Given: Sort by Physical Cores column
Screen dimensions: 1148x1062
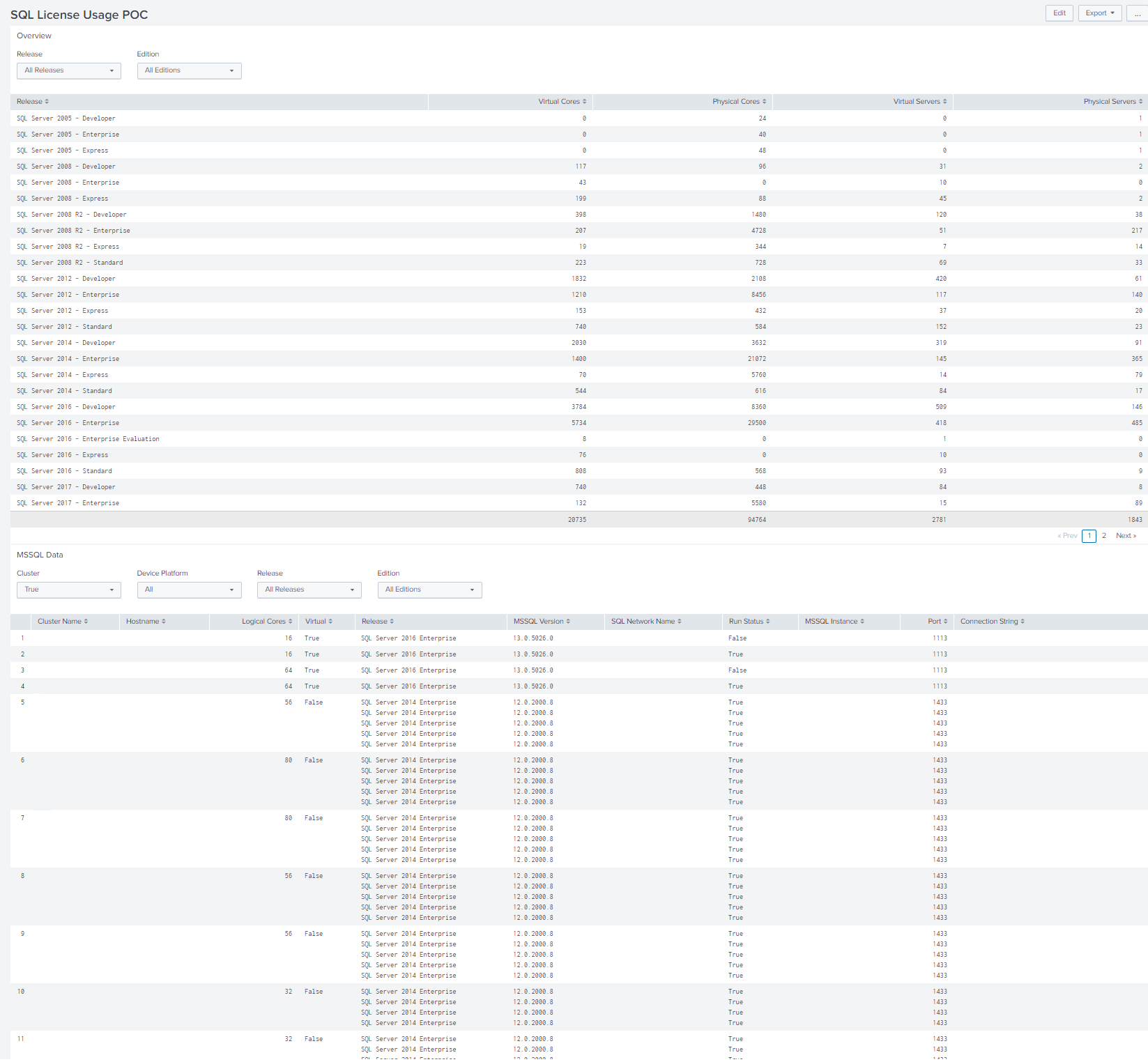Looking at the screenshot, I should click(739, 102).
